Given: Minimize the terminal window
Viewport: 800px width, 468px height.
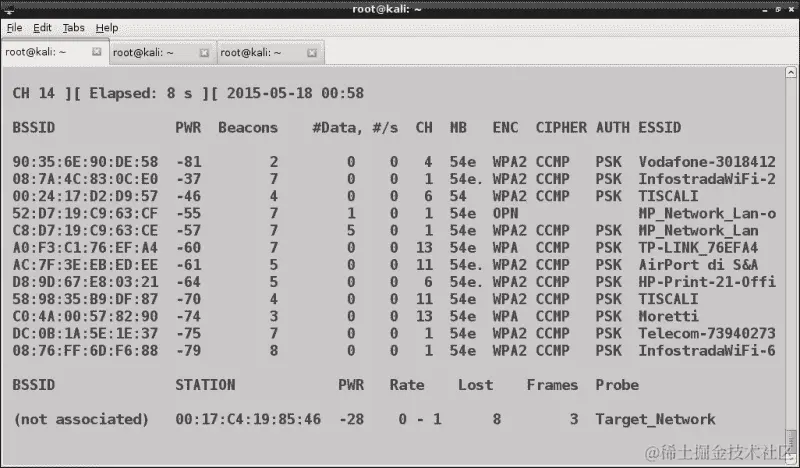Looking at the screenshot, I should pos(765,10).
